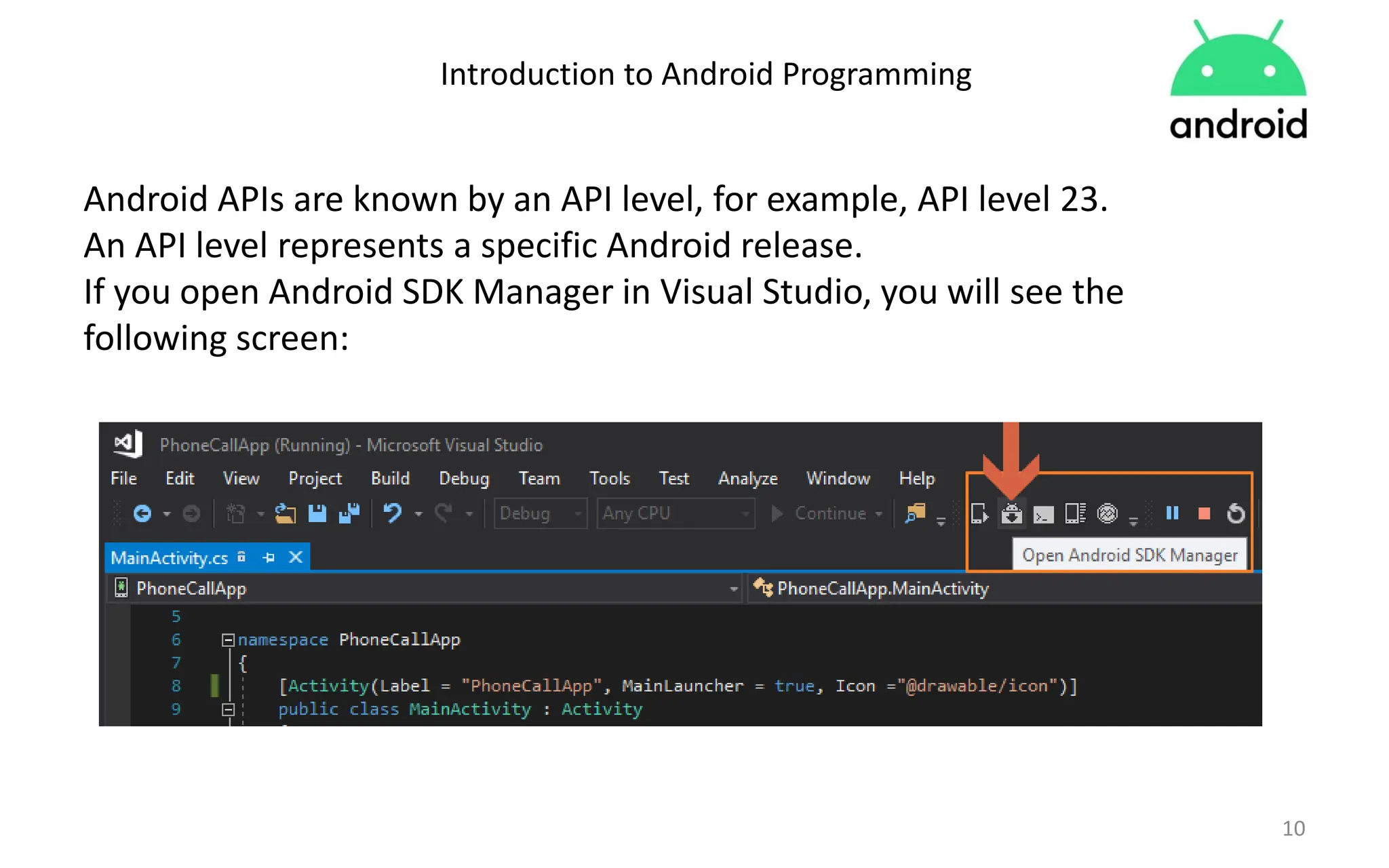Pause debugging with the Break All icon
This screenshot has height=868, width=1389.
[1172, 513]
